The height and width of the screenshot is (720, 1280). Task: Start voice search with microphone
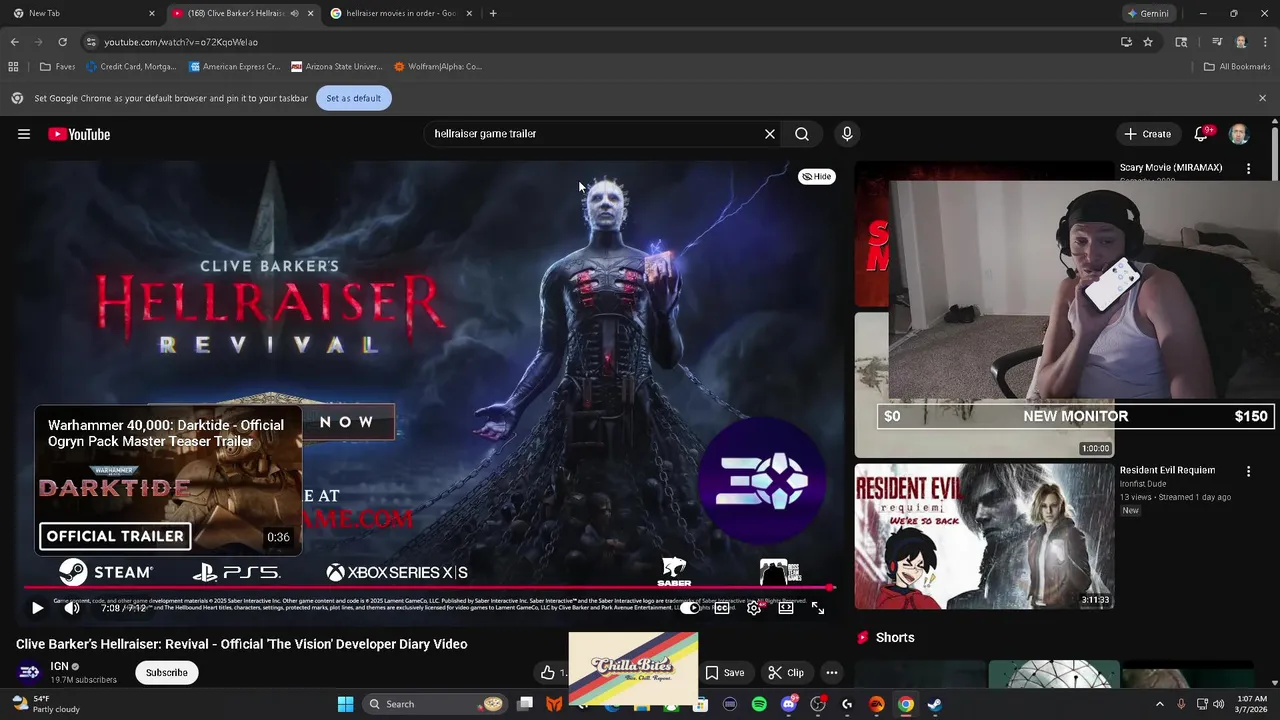tap(847, 134)
